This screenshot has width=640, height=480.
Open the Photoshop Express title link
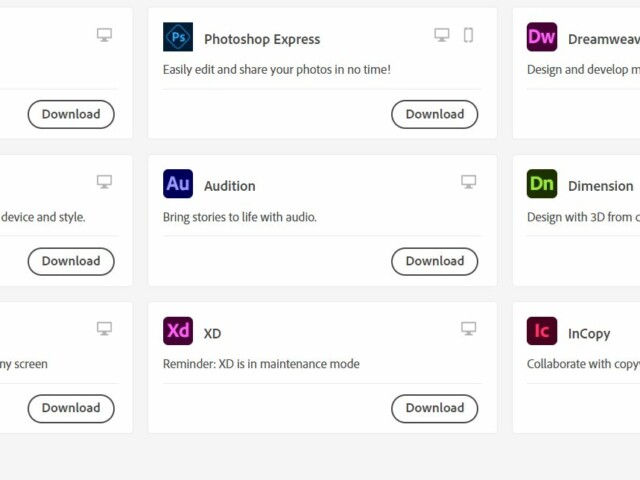click(262, 39)
